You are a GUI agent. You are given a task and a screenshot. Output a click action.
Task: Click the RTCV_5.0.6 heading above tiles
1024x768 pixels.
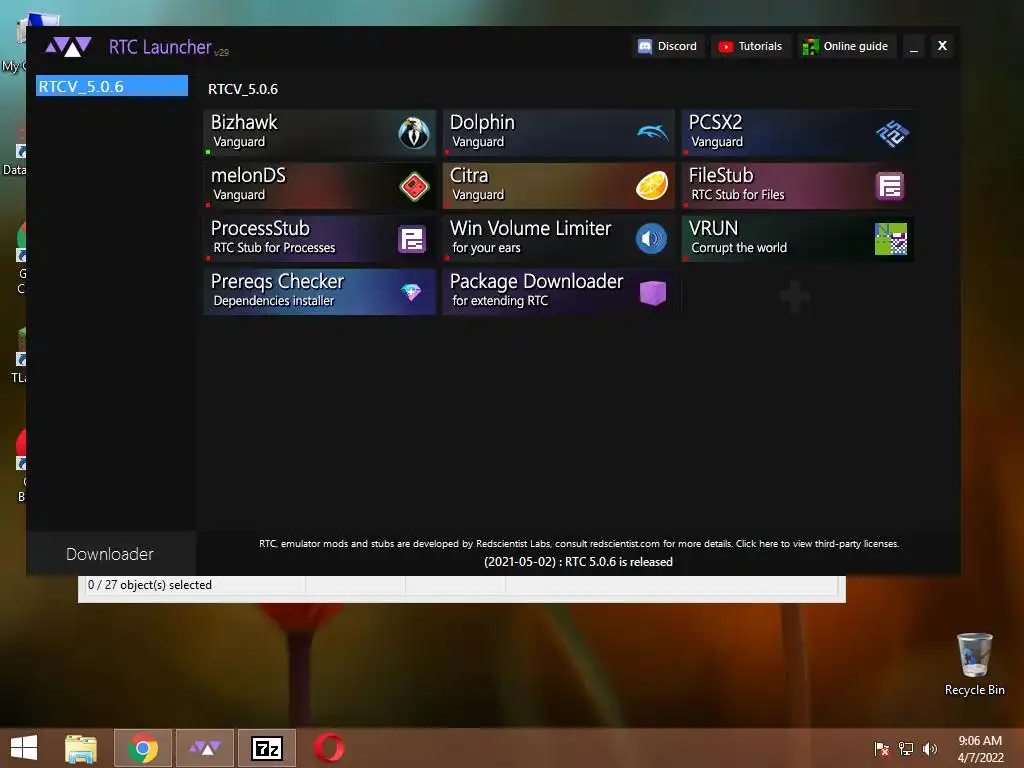pos(243,89)
